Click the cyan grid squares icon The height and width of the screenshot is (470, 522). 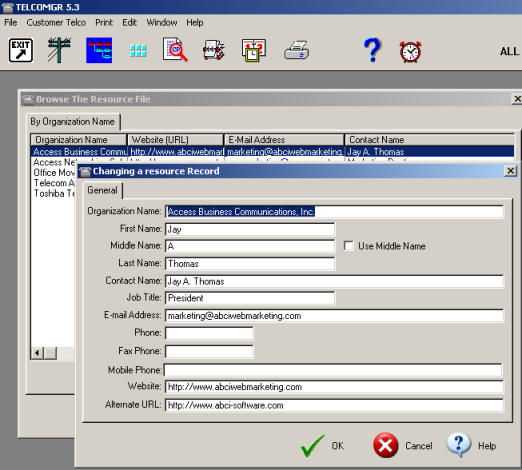(138, 51)
